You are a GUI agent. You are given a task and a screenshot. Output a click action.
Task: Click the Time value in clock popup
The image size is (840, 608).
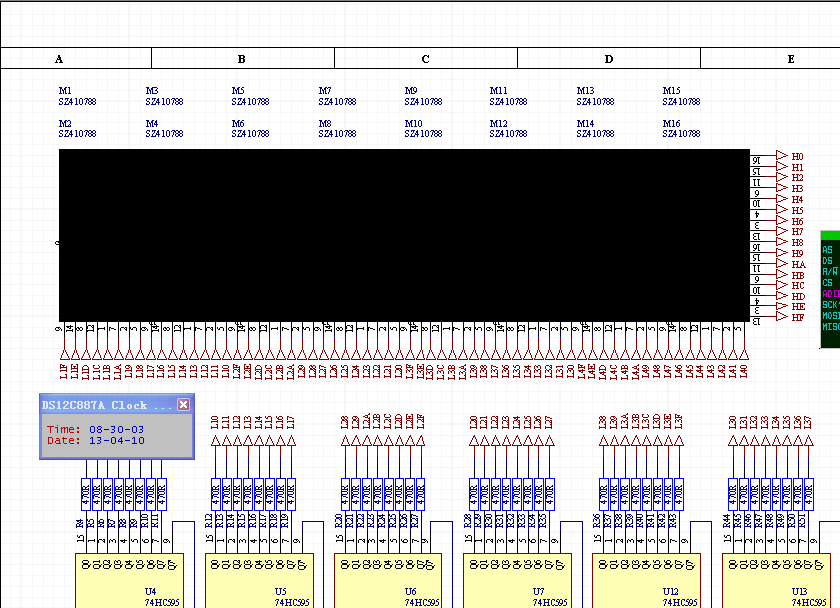116,429
